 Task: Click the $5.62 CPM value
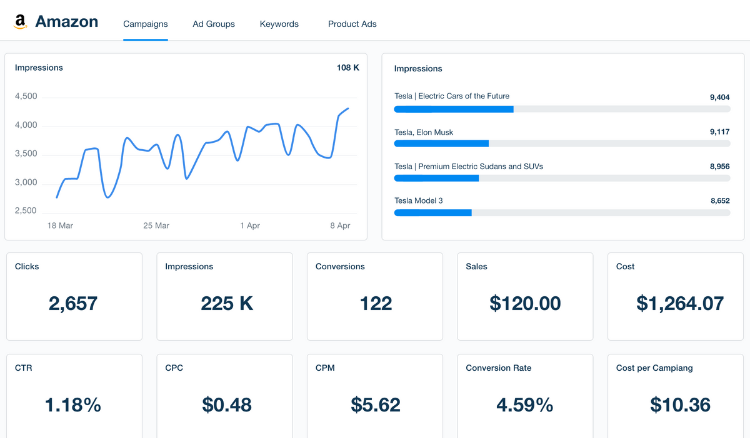point(375,405)
